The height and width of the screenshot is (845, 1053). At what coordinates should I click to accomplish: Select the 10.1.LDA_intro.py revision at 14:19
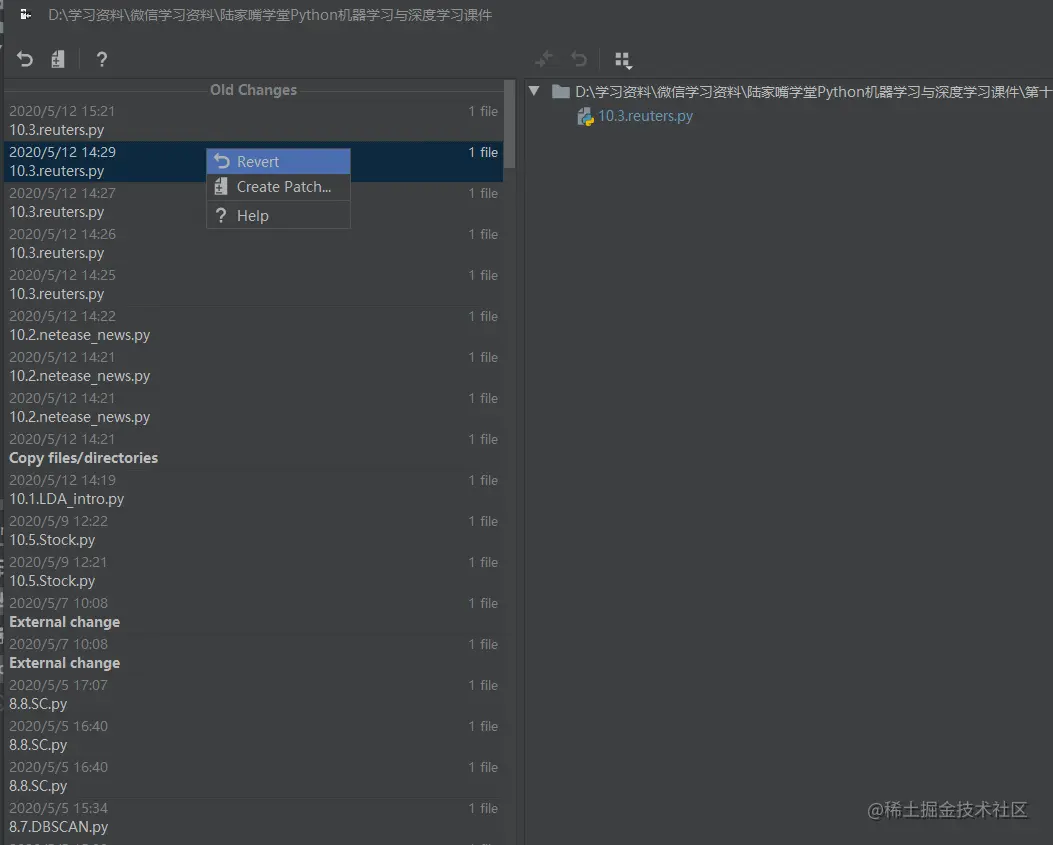pyautogui.click(x=254, y=489)
